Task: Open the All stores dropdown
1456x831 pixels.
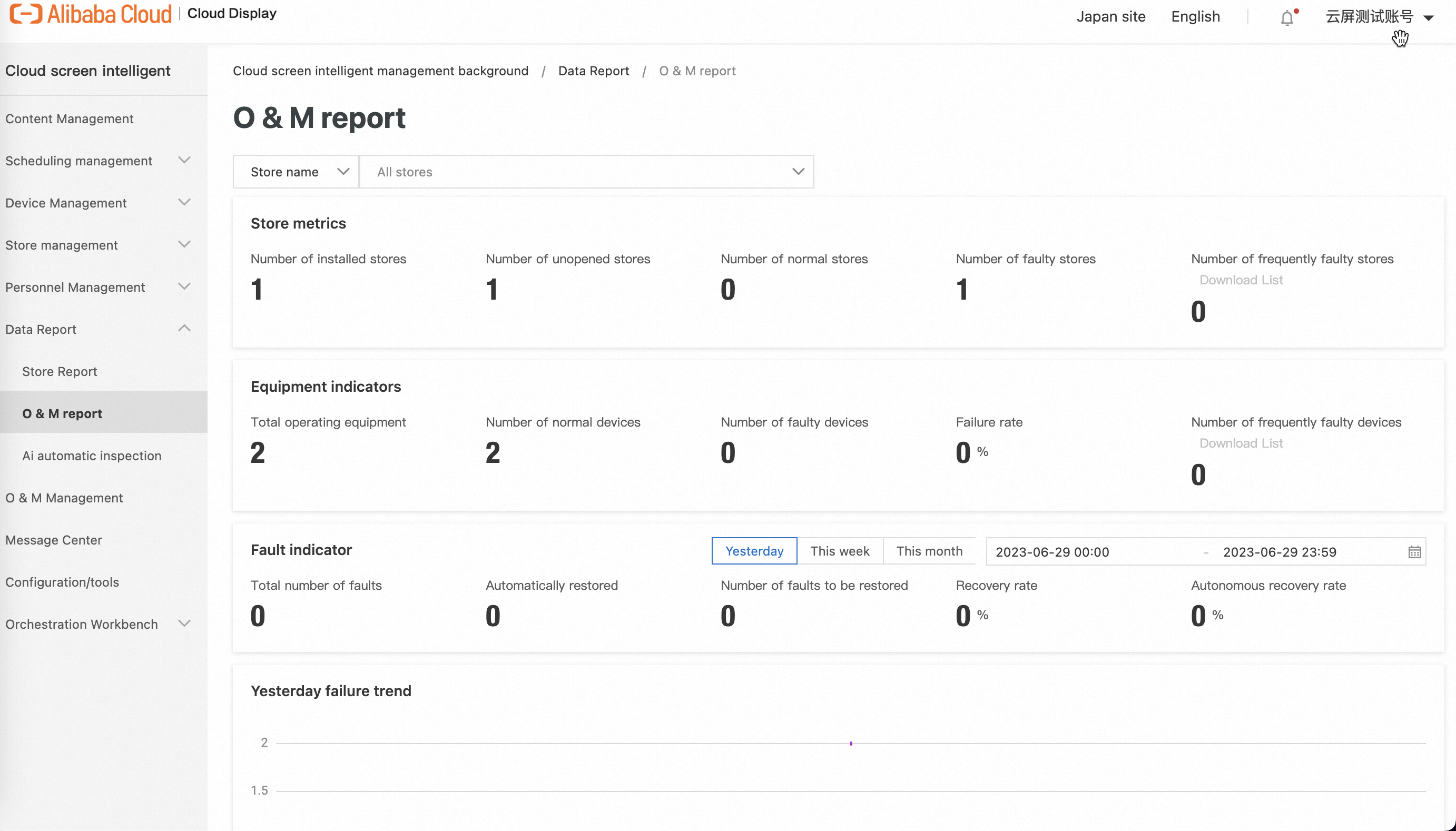Action: tap(587, 172)
